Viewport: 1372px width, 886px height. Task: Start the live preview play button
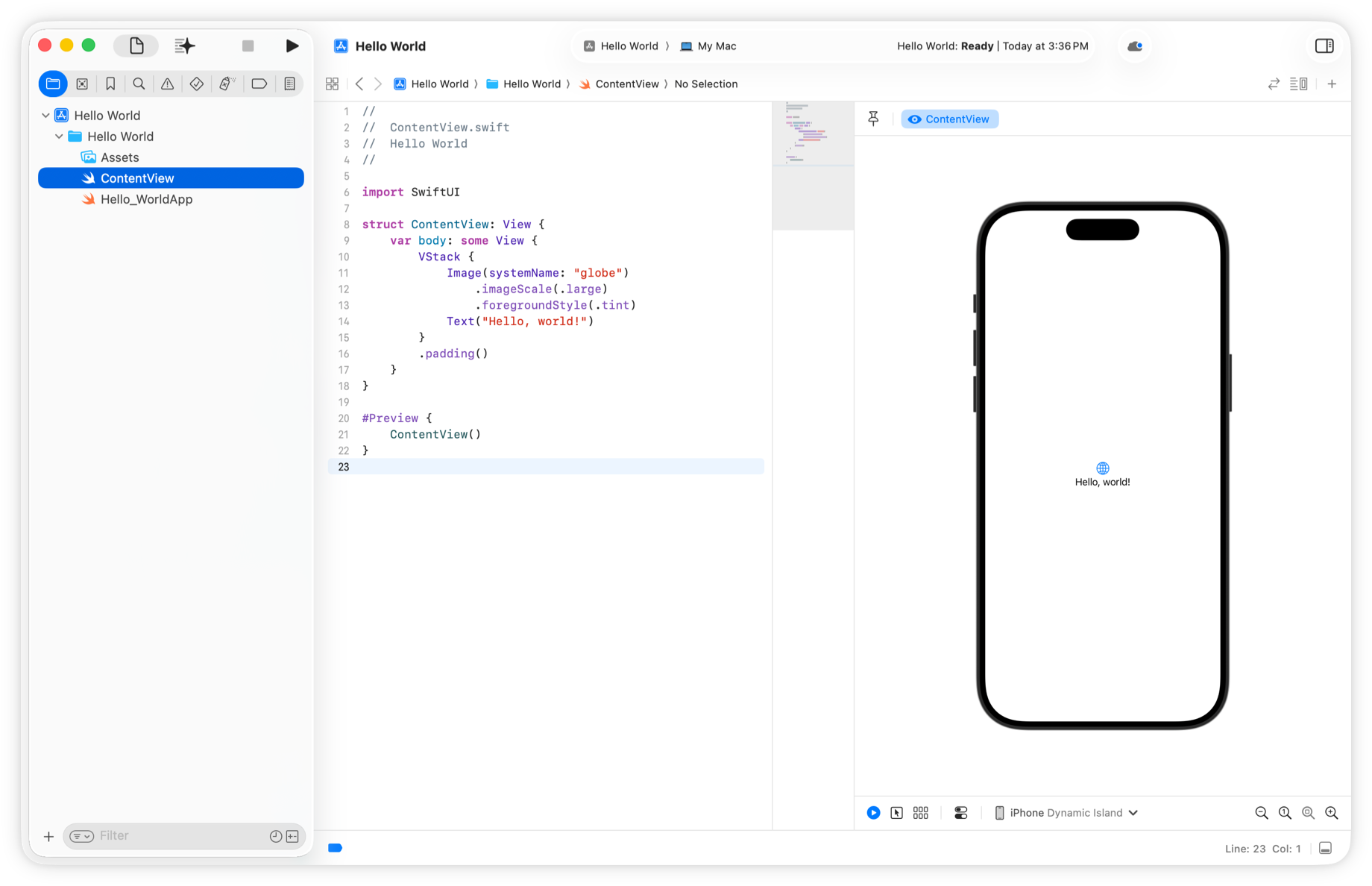click(873, 812)
